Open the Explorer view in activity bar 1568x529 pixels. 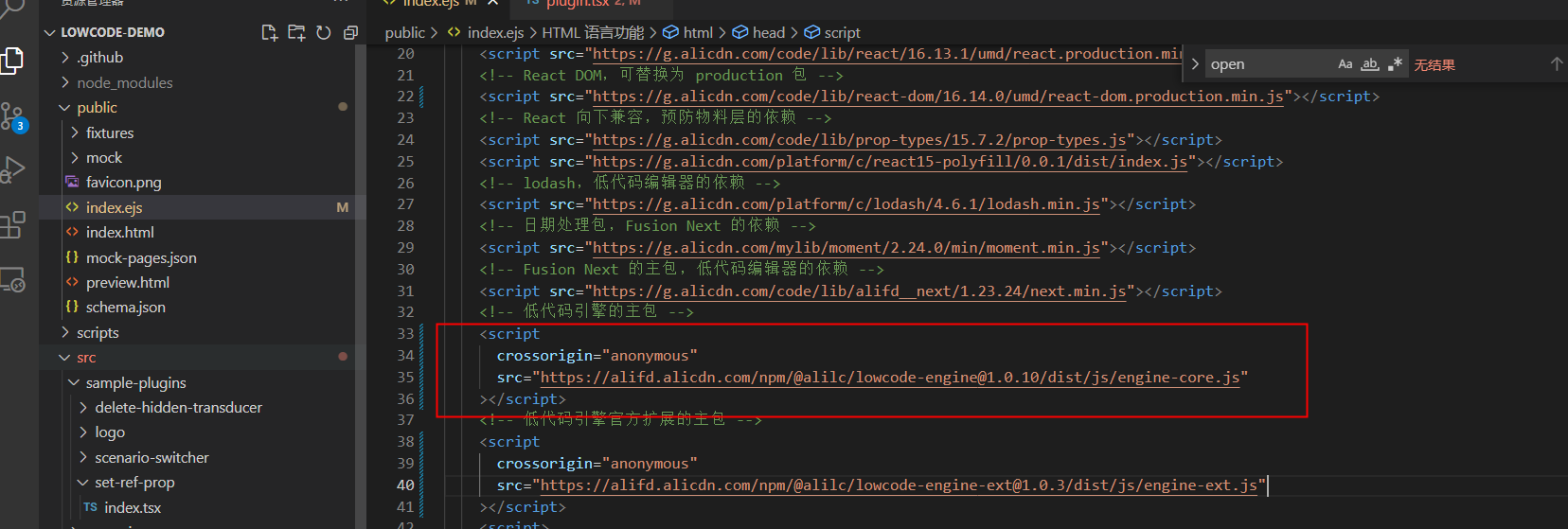pos(12,61)
